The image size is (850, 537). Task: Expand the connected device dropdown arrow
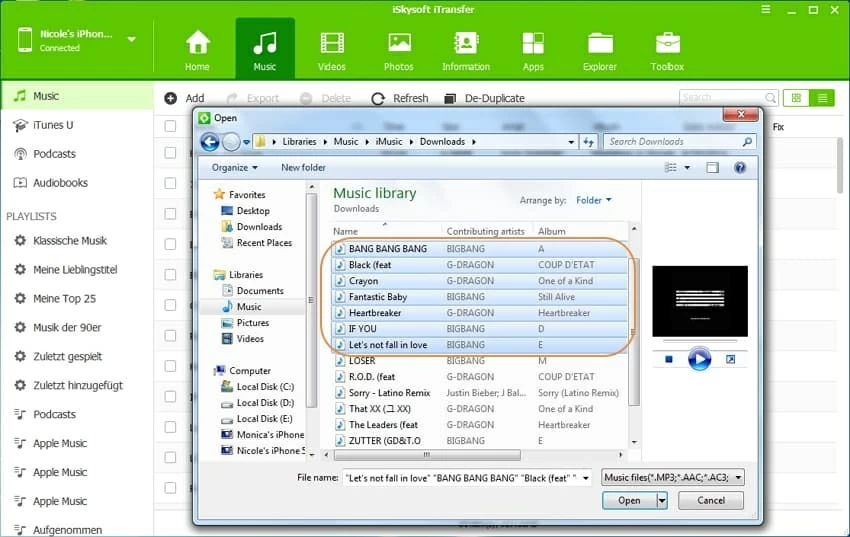coord(131,40)
